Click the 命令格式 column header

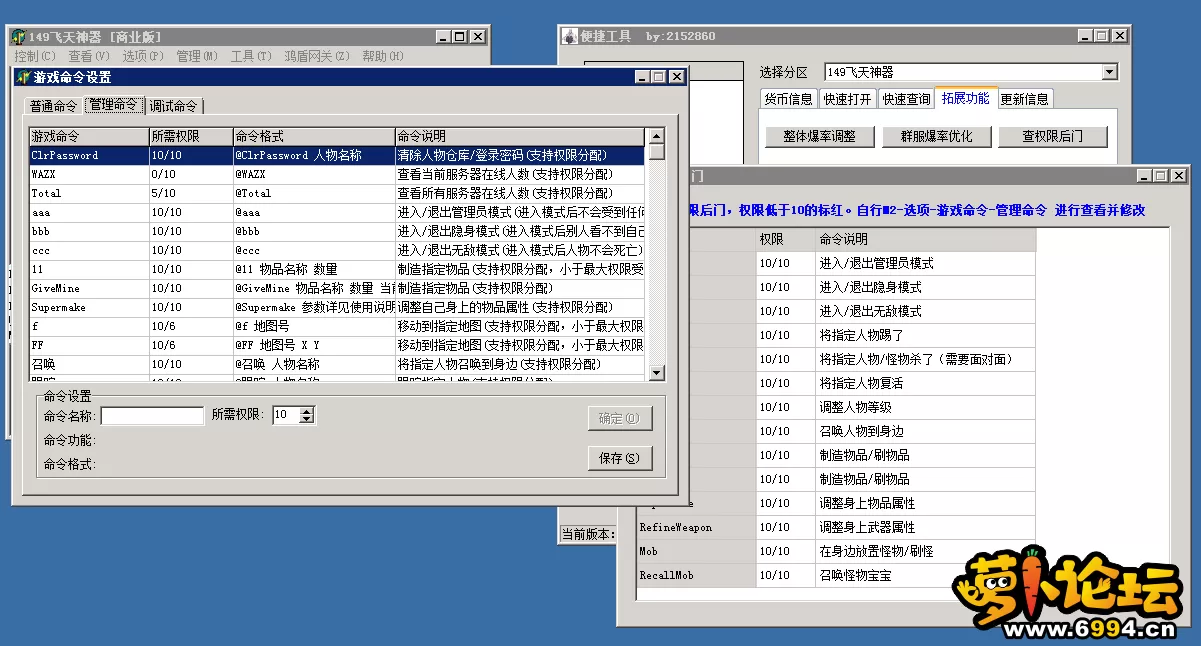[314, 136]
